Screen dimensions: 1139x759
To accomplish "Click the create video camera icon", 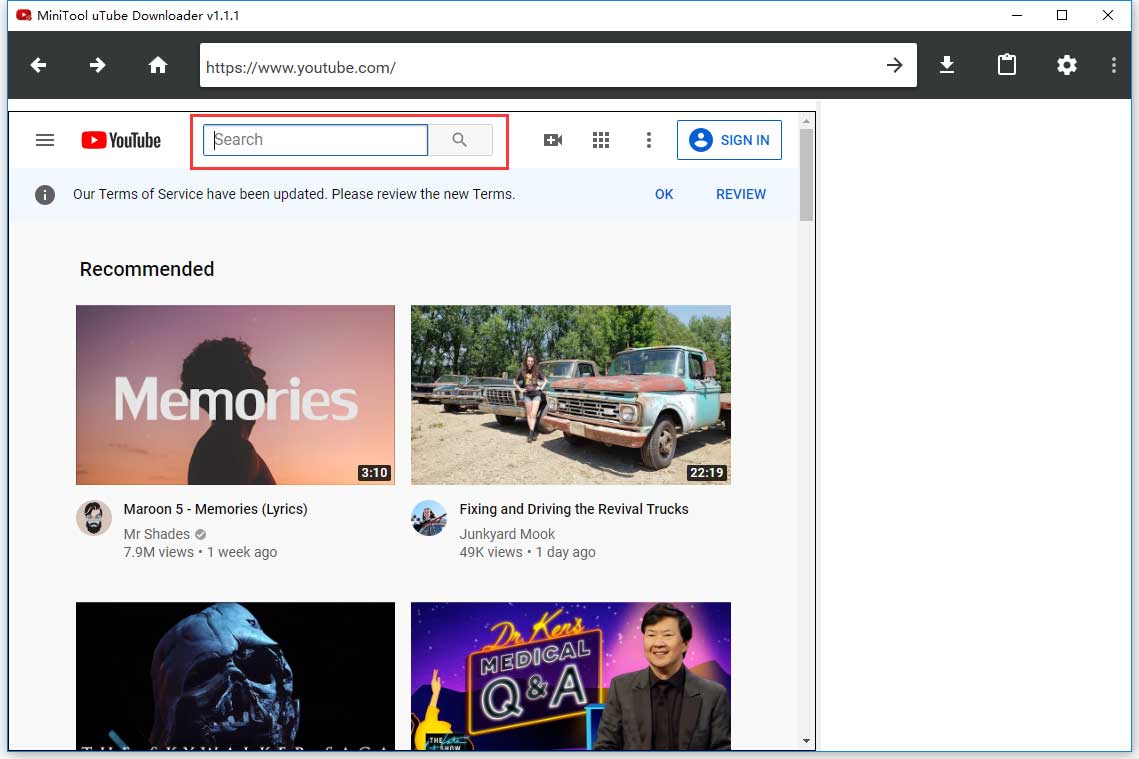I will (553, 139).
